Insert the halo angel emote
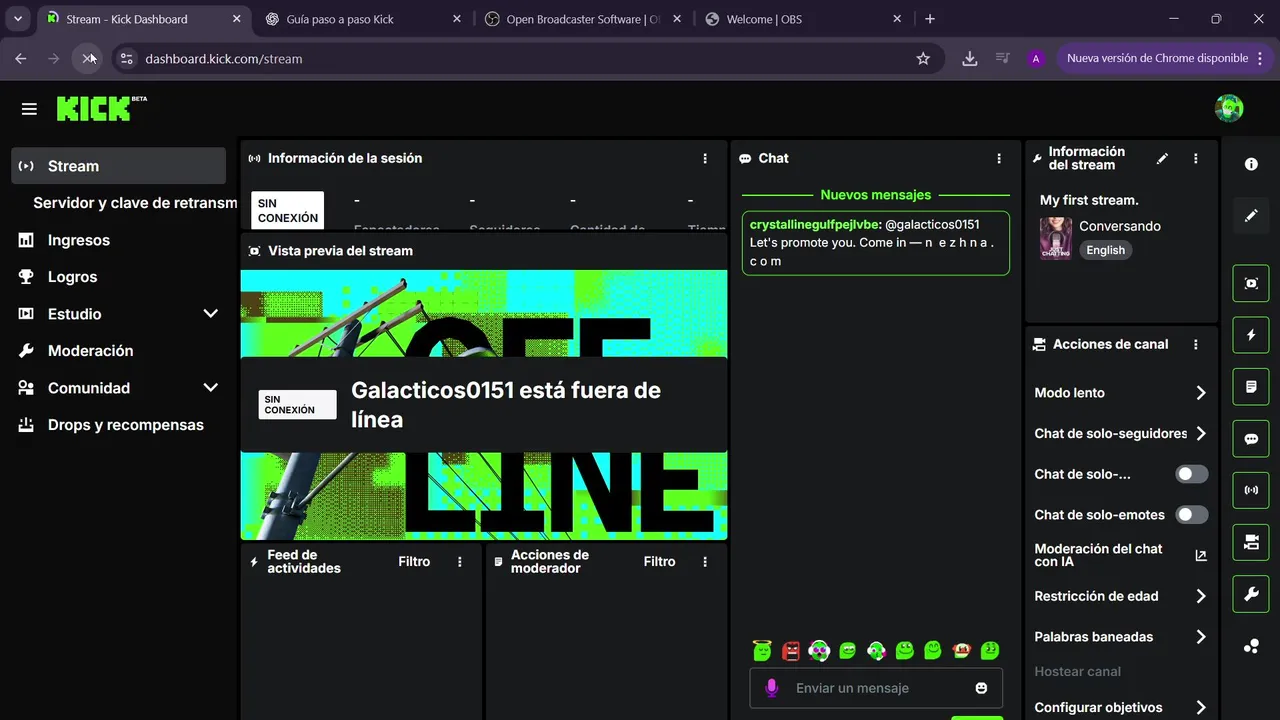Screen dimensions: 1280x720 [x=762, y=650]
